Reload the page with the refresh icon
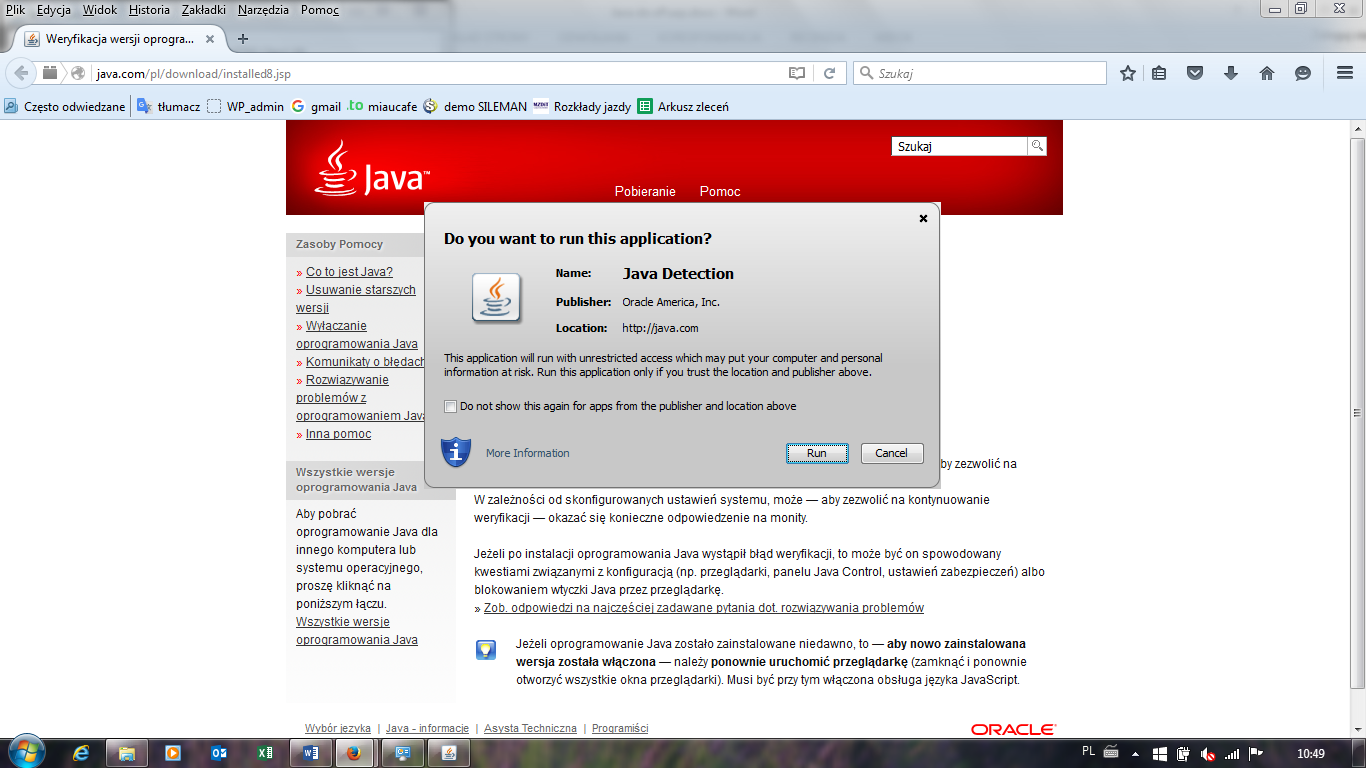Viewport: 1366px width, 768px height. 829,73
